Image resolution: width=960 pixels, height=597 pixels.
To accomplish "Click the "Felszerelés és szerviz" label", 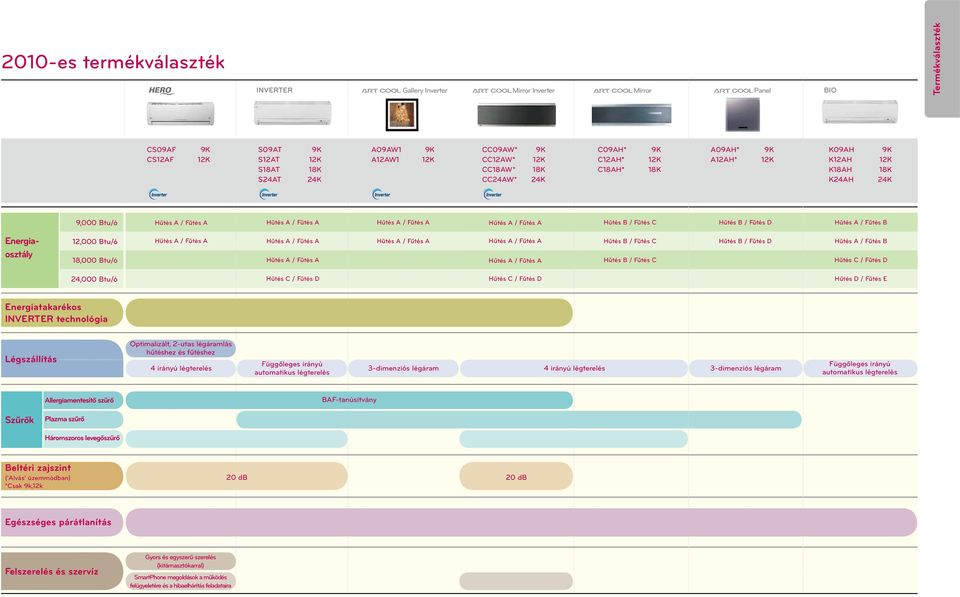I will tap(51, 571).
